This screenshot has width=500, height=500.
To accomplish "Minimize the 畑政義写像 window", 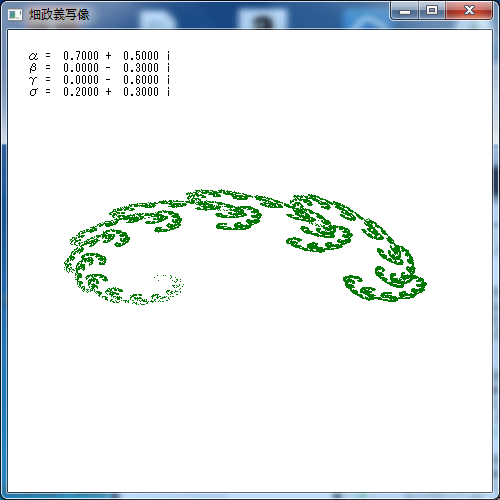I will coord(405,11).
